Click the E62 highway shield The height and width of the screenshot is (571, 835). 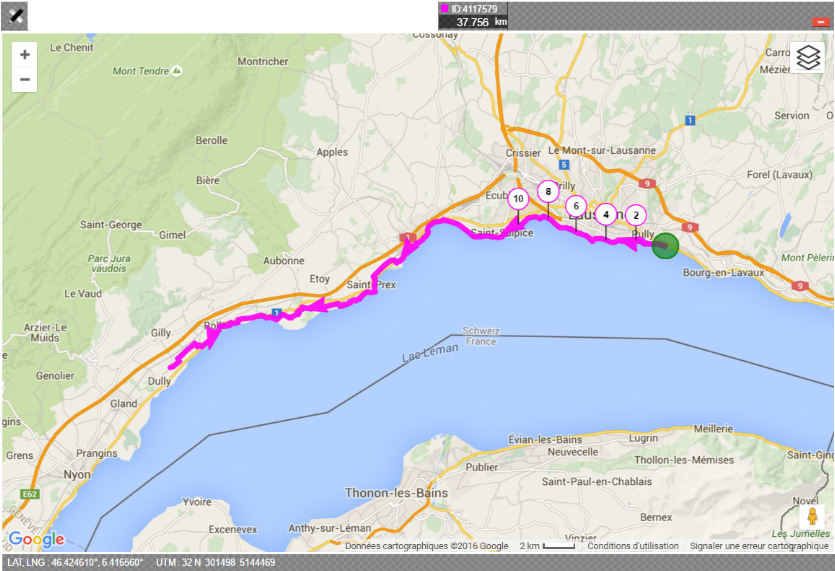tap(30, 494)
